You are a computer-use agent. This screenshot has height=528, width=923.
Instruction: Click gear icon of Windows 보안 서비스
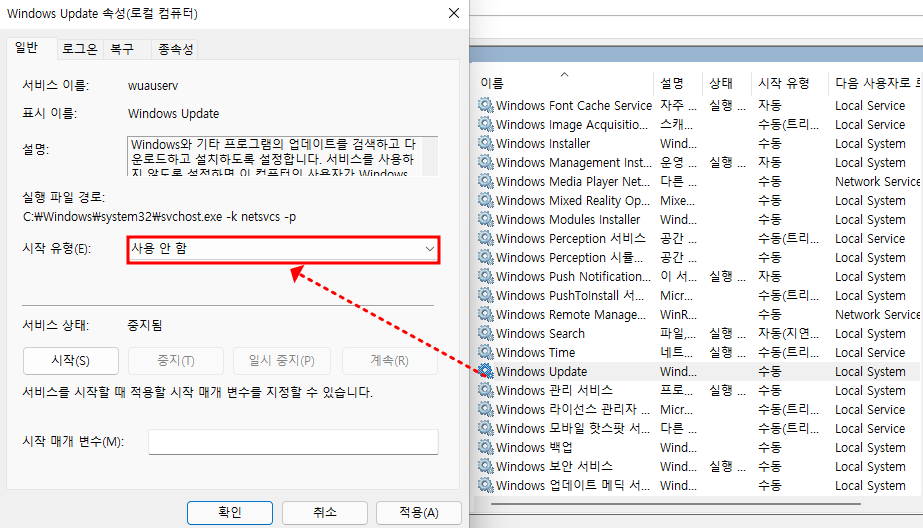(x=486, y=466)
